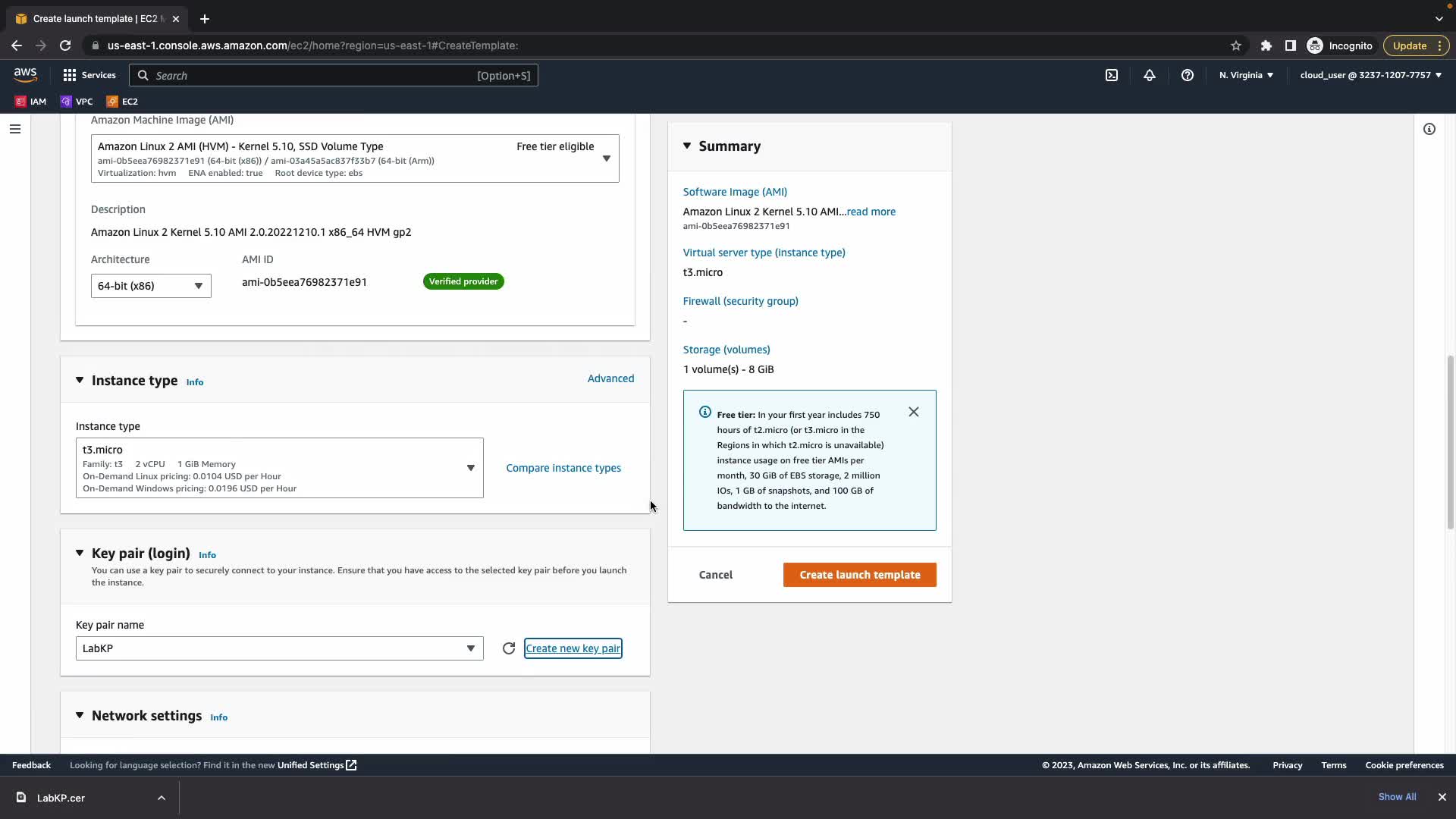Open the Architecture 64-bit (x86) dropdown
The width and height of the screenshot is (1456, 819).
(x=151, y=286)
